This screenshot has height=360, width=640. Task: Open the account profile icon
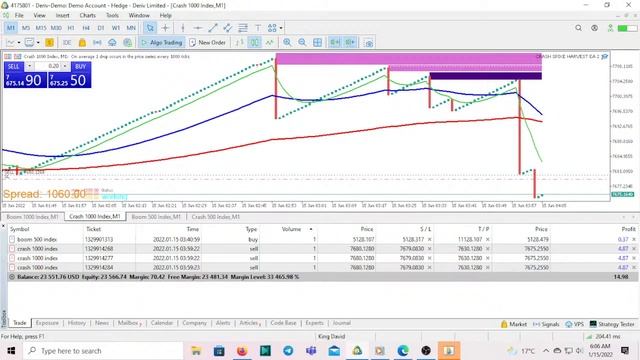tap(594, 28)
